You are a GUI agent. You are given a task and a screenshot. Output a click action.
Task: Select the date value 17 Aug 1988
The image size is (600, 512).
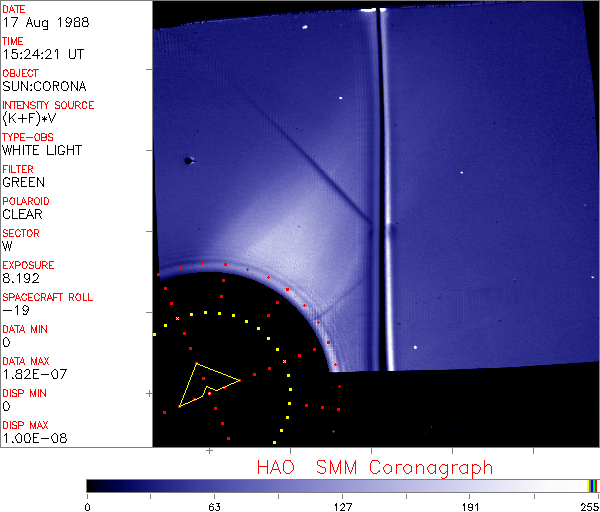click(46, 22)
